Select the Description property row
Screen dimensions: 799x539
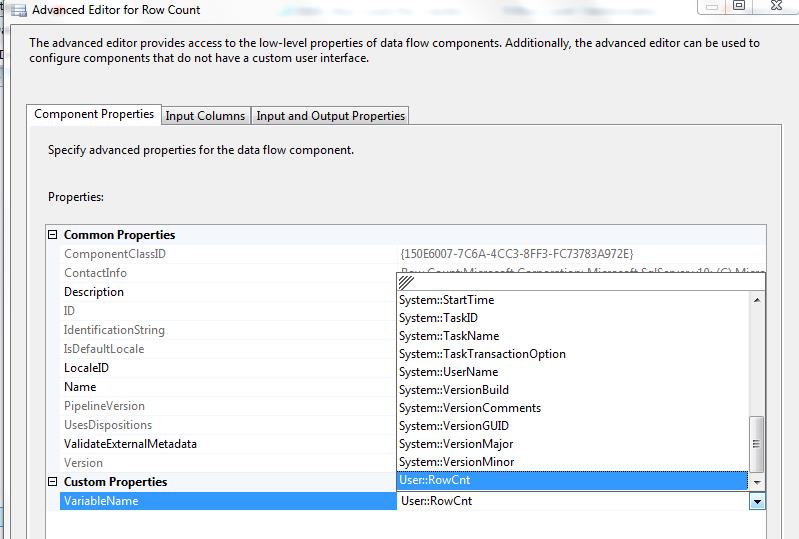tap(94, 292)
